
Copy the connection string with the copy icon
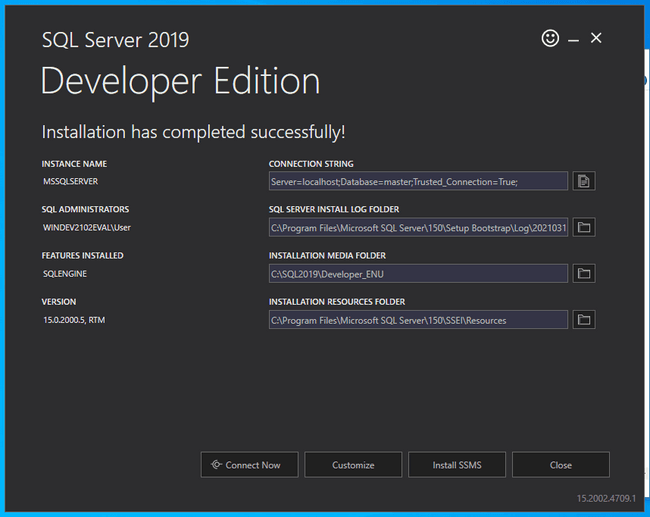click(585, 181)
